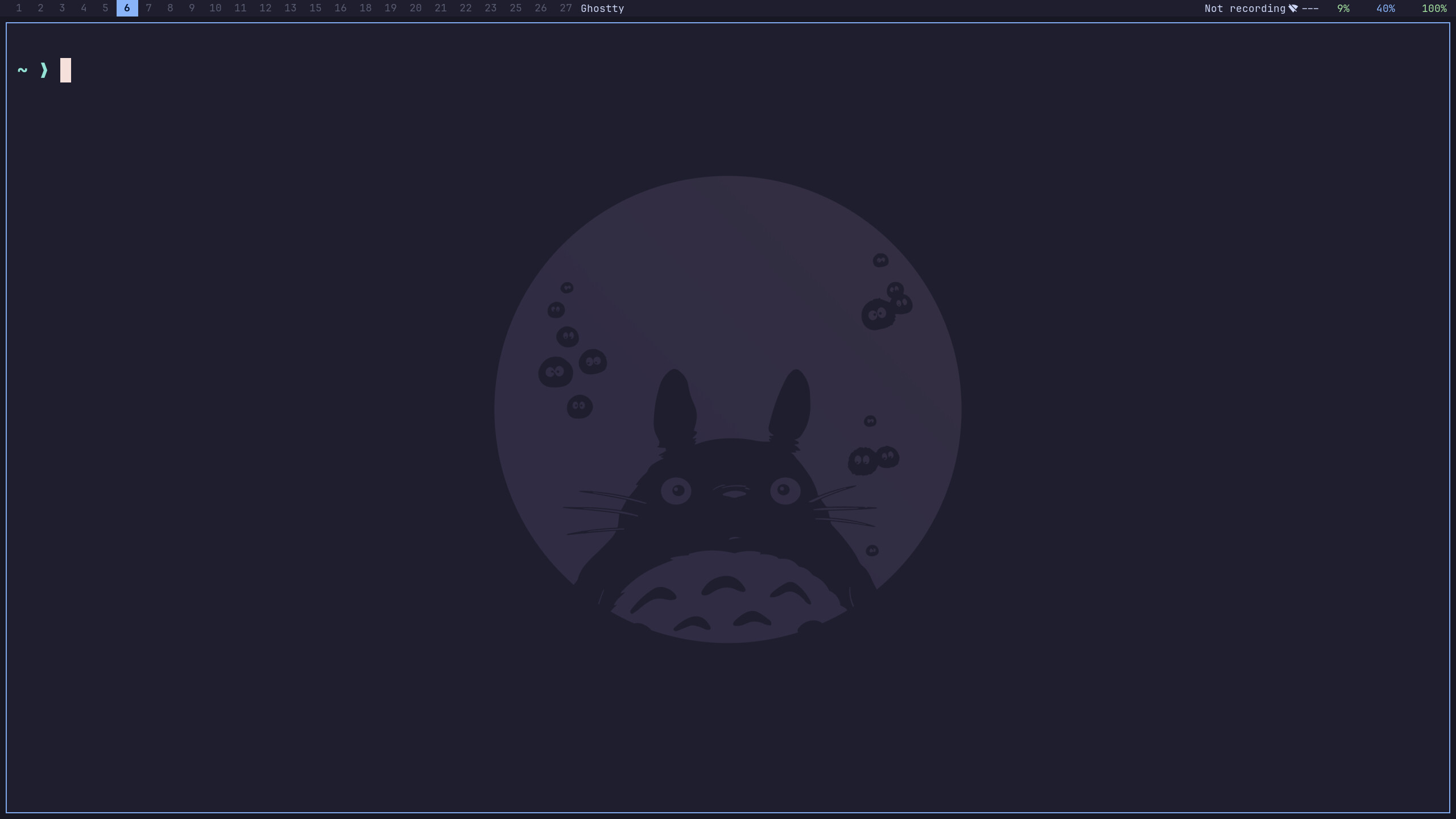Switch to workspace 2

click(40, 8)
